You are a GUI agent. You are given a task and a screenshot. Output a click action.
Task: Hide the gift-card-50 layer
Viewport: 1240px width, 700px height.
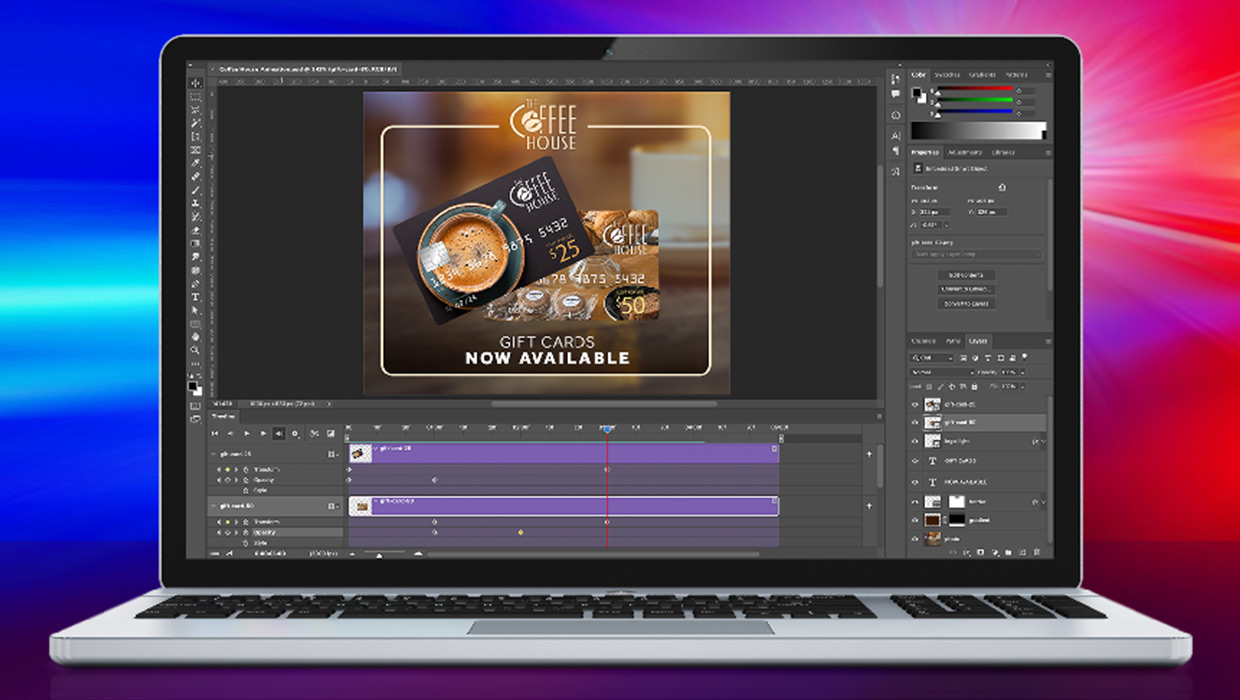click(915, 422)
